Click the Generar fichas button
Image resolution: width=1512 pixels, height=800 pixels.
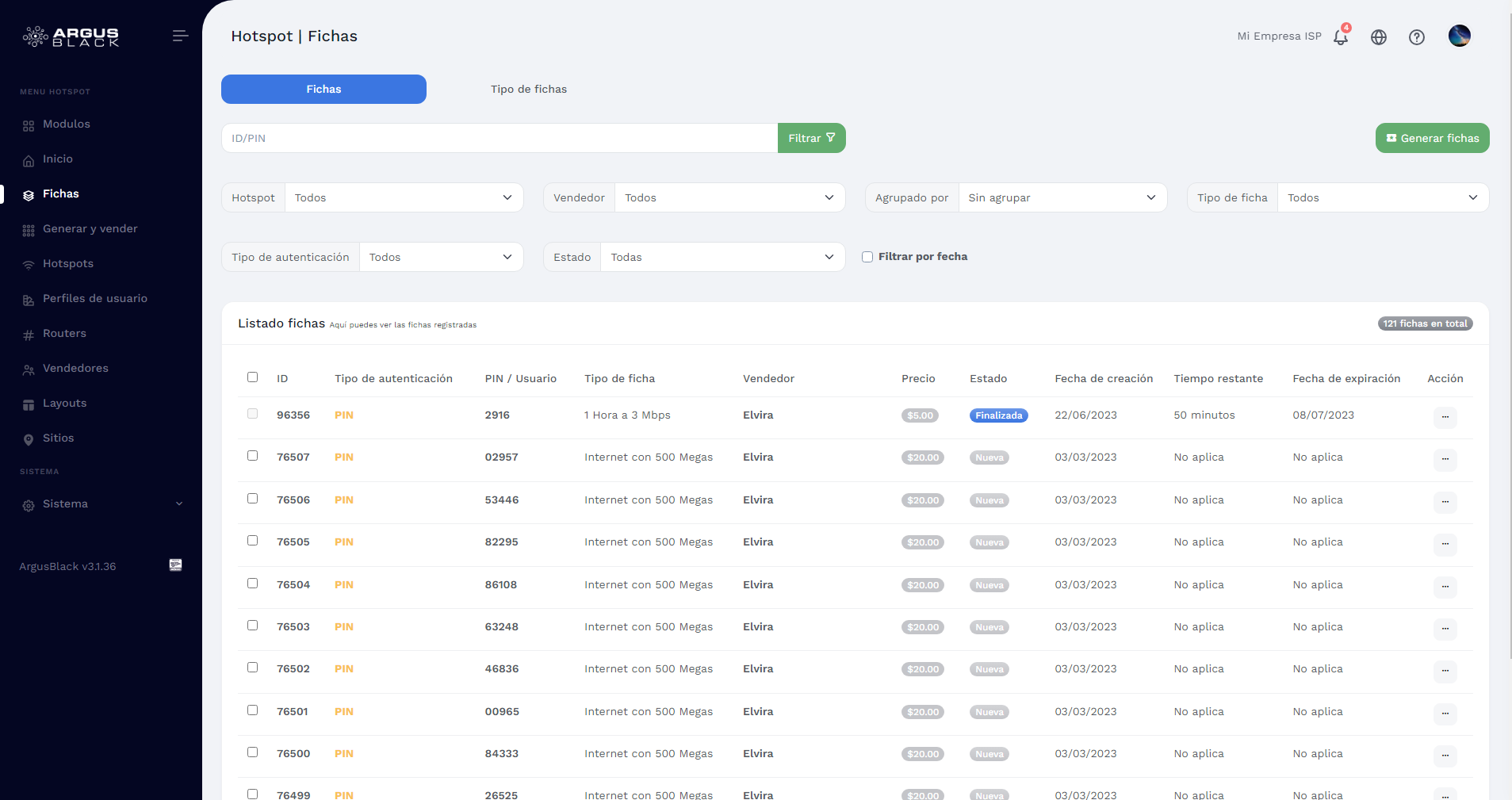tap(1432, 138)
